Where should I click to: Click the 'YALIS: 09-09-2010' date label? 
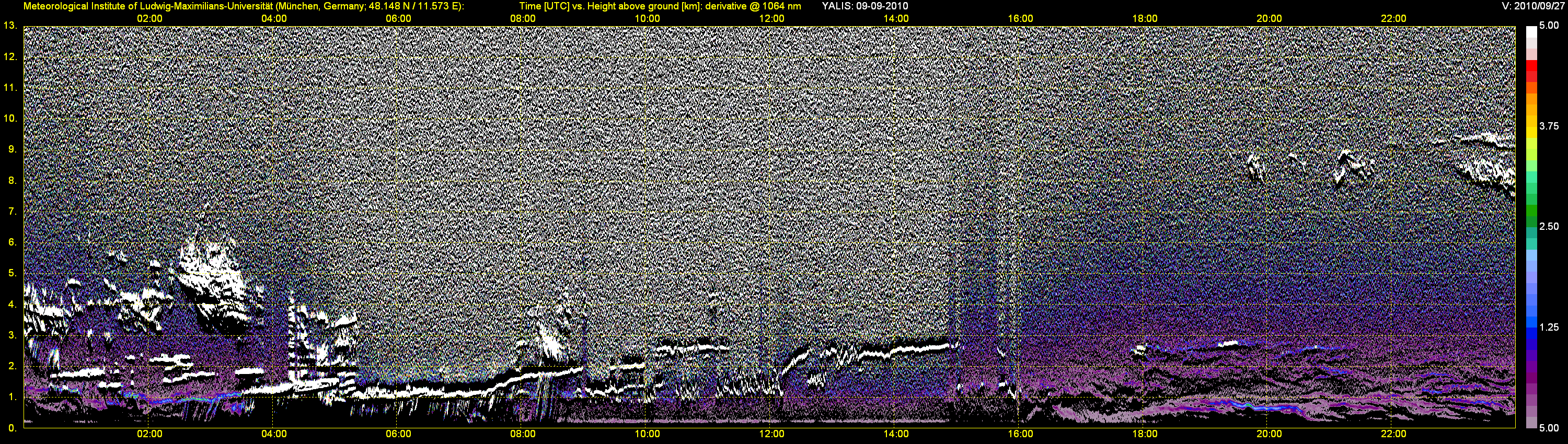[865, 6]
